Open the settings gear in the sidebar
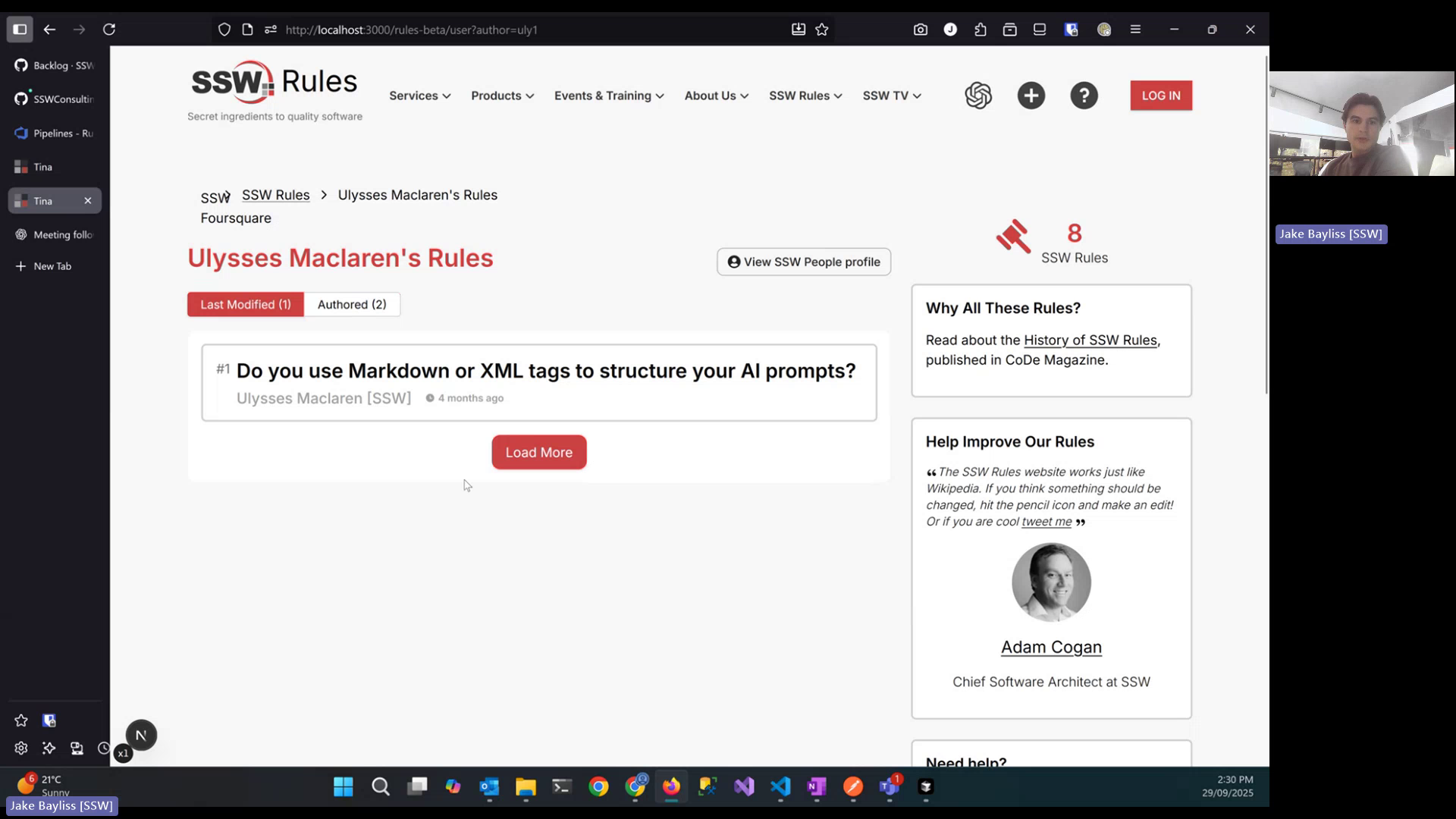This screenshot has height=819, width=1456. coord(20,748)
